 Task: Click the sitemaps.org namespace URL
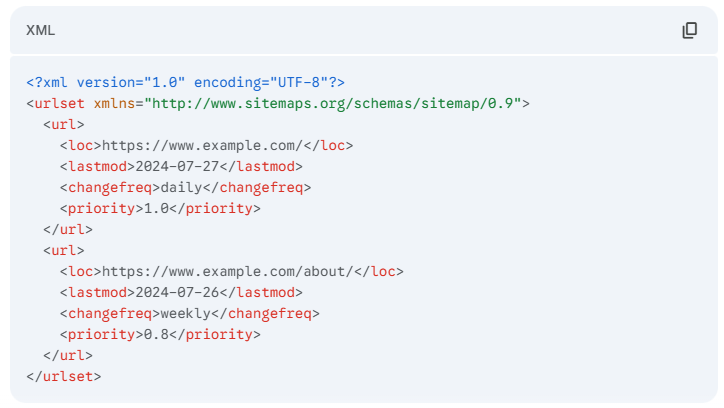click(336, 103)
